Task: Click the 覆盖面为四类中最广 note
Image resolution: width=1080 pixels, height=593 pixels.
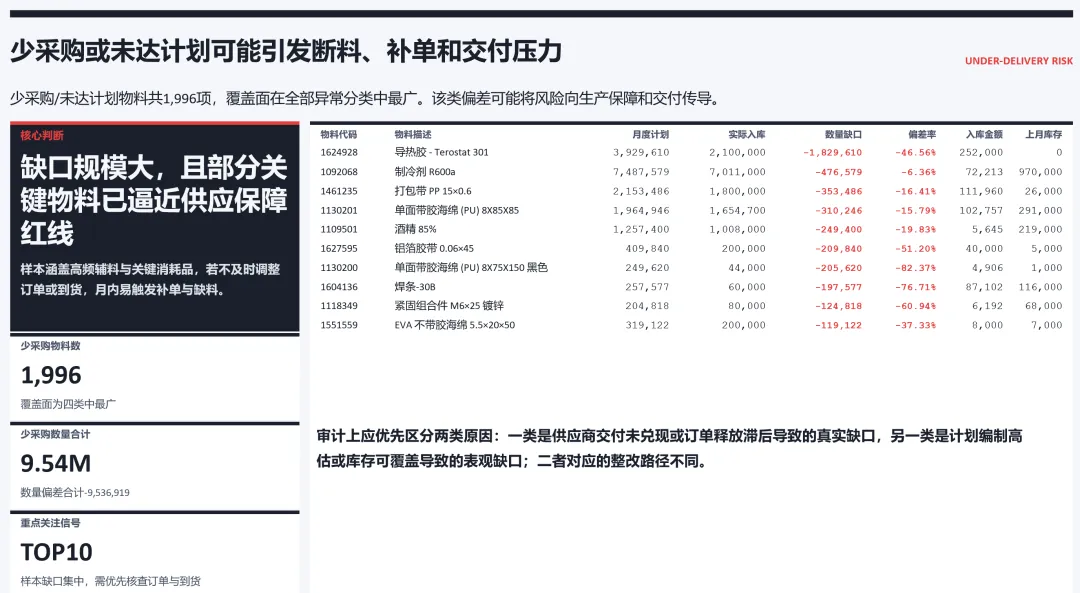Action: [x=68, y=404]
